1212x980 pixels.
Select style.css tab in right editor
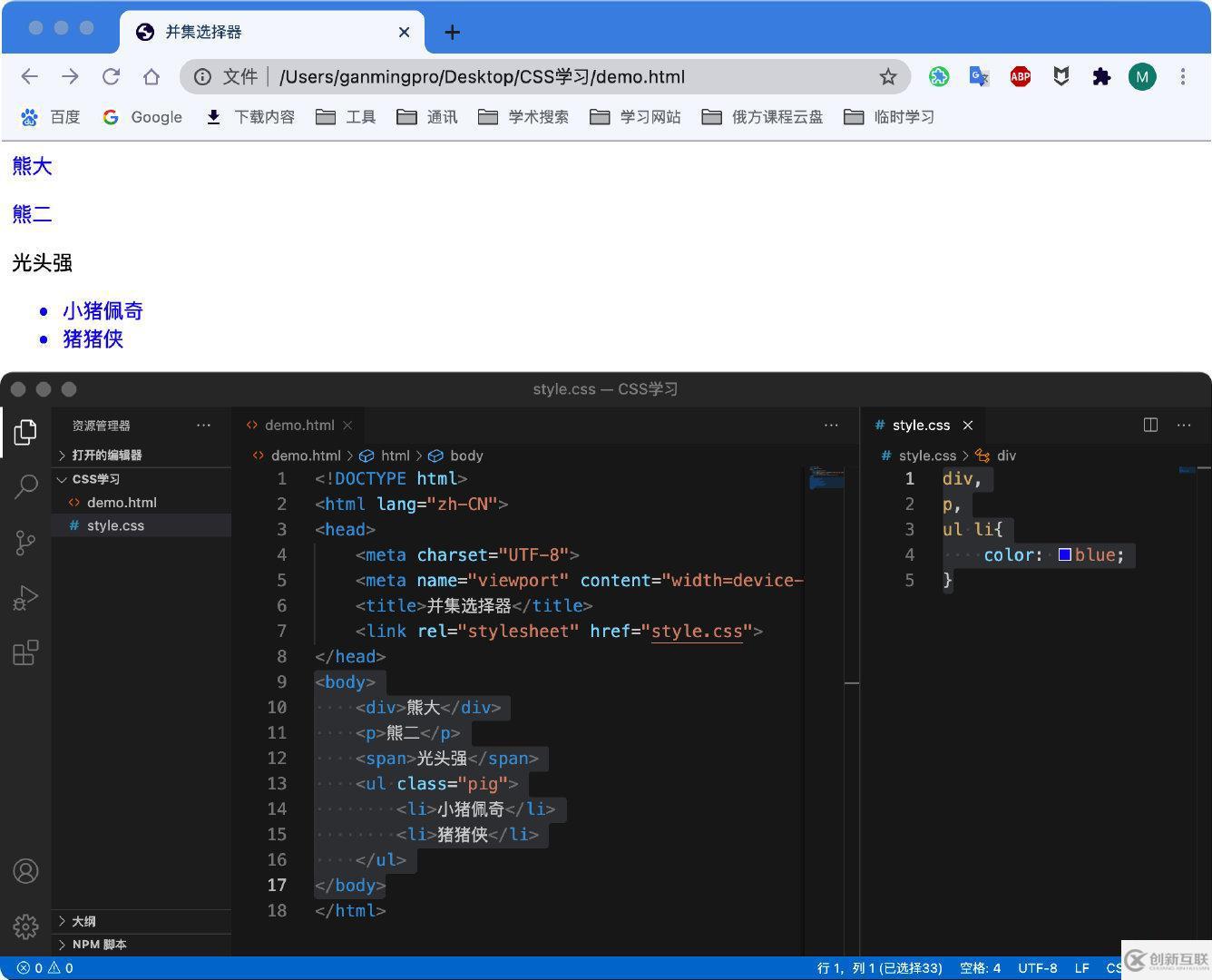pos(922,425)
